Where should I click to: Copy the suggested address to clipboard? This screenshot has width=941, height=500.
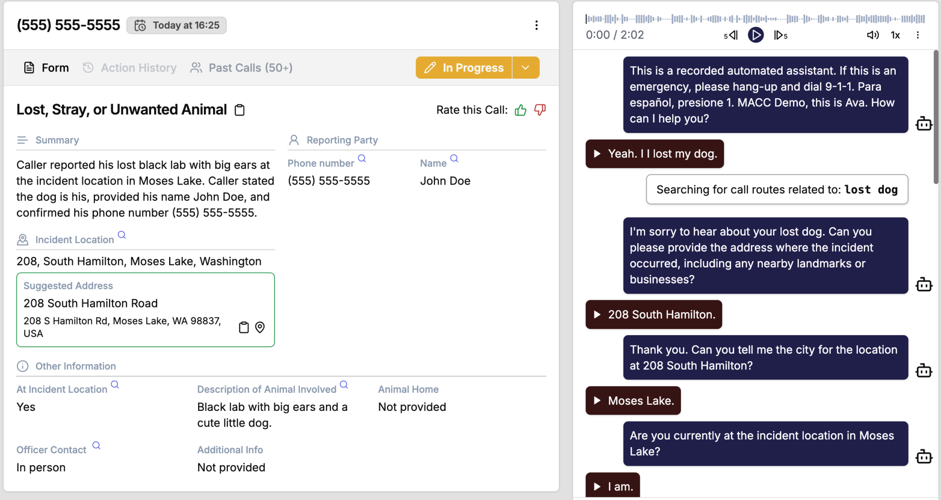tap(243, 327)
